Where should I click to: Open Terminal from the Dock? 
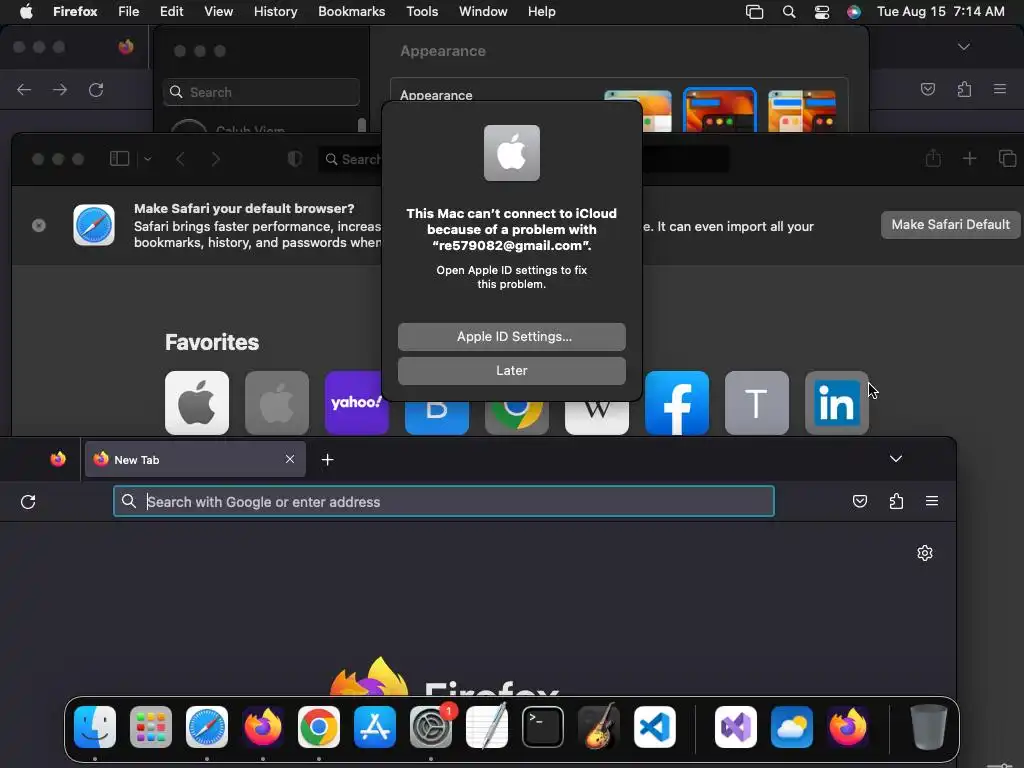(x=543, y=727)
